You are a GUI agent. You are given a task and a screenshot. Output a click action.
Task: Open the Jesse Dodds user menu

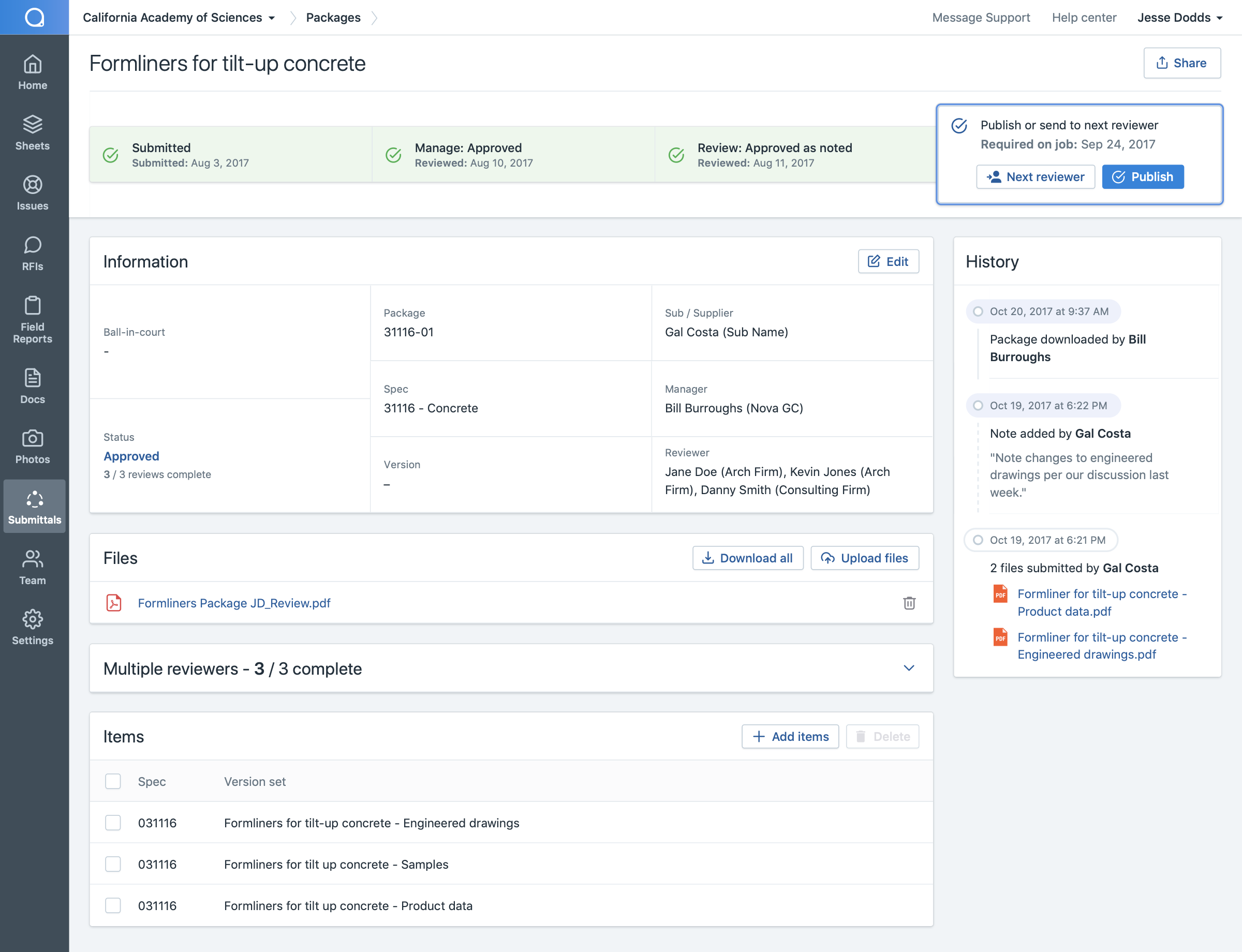pos(1179,18)
